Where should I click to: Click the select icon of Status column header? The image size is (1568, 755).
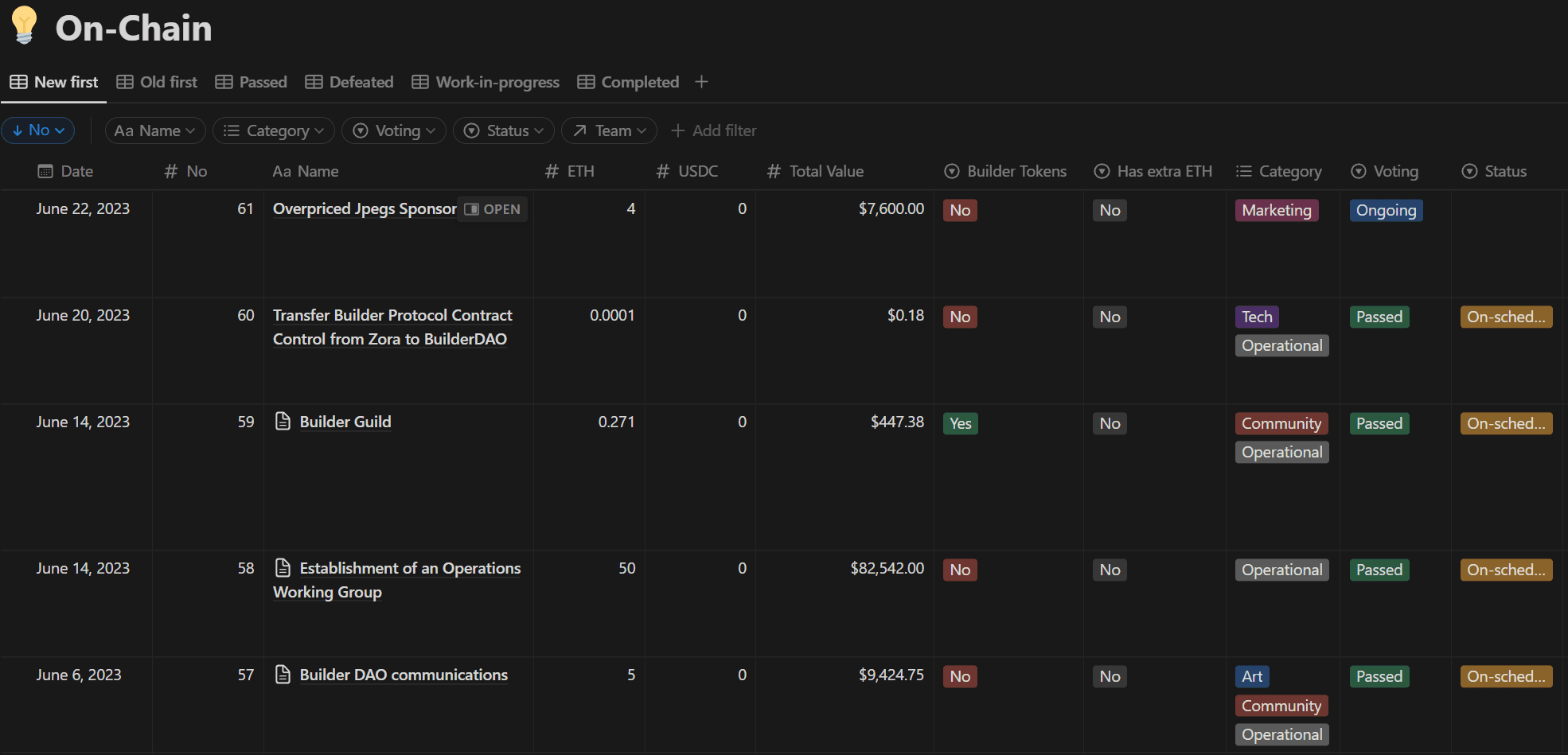coord(1469,171)
